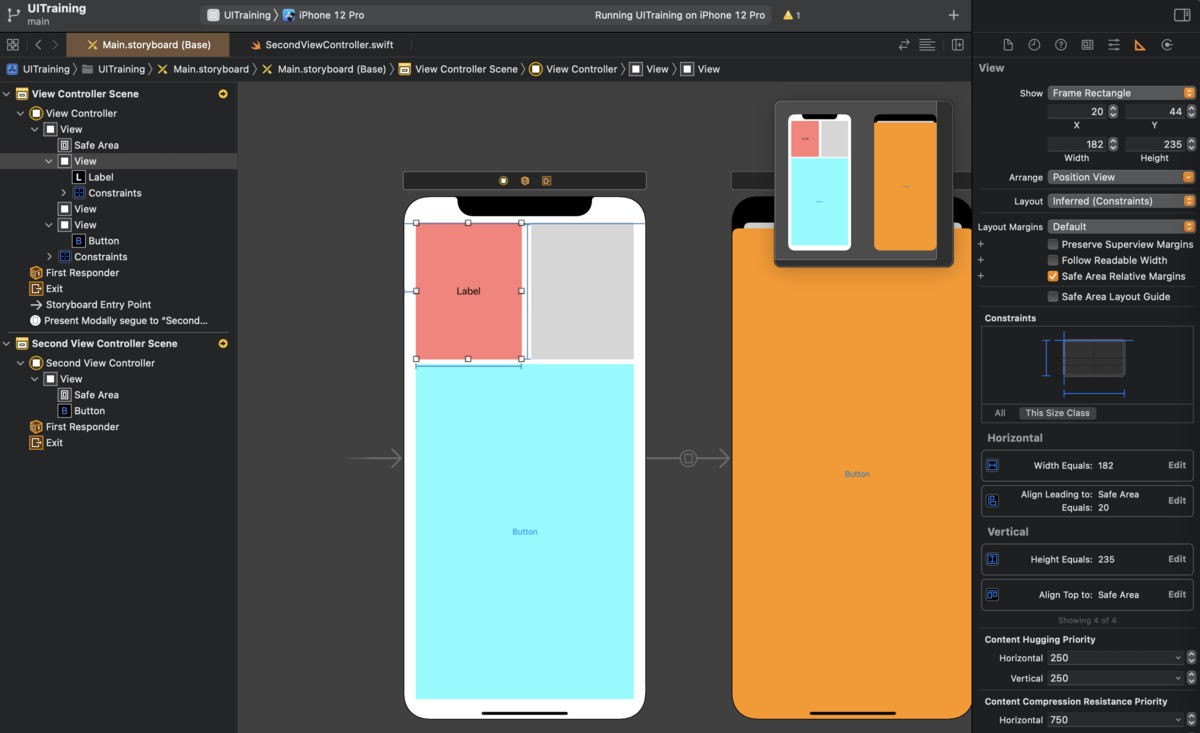Click the First Responder dock icon on canvas
1200x733 pixels.
pyautogui.click(x=525, y=181)
